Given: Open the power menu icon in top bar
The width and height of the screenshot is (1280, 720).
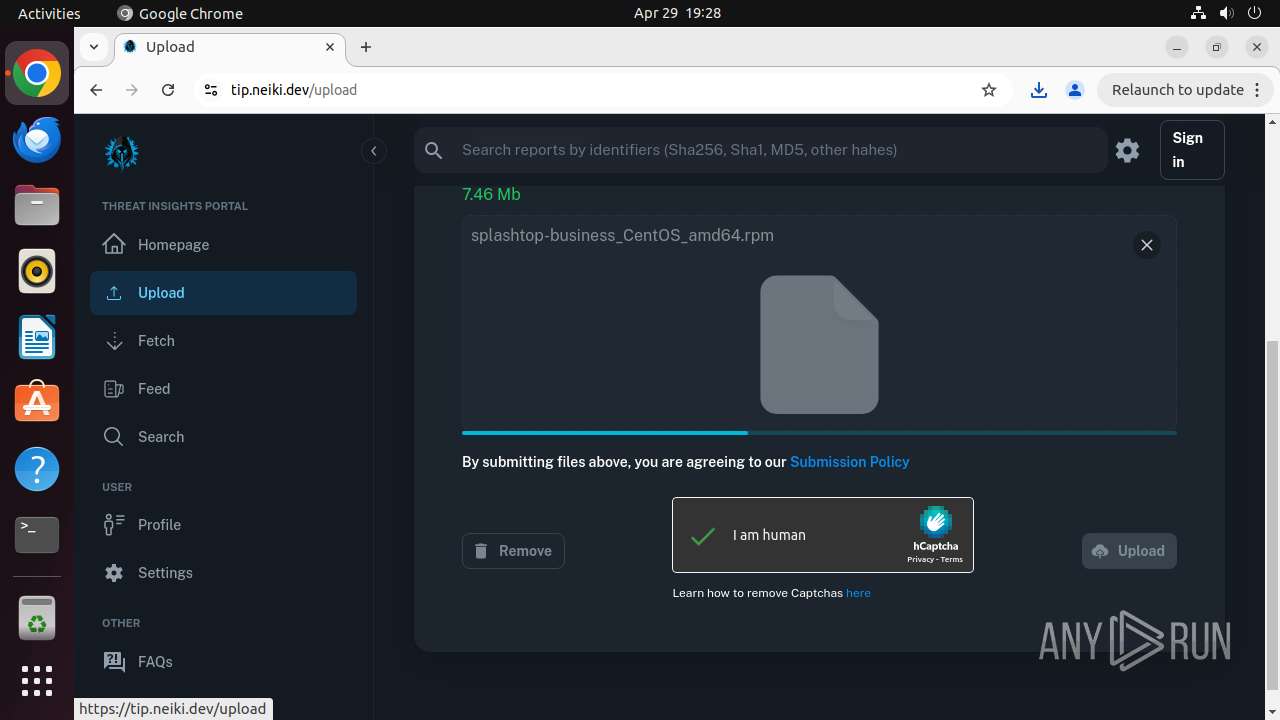Looking at the screenshot, I should click(x=1254, y=13).
